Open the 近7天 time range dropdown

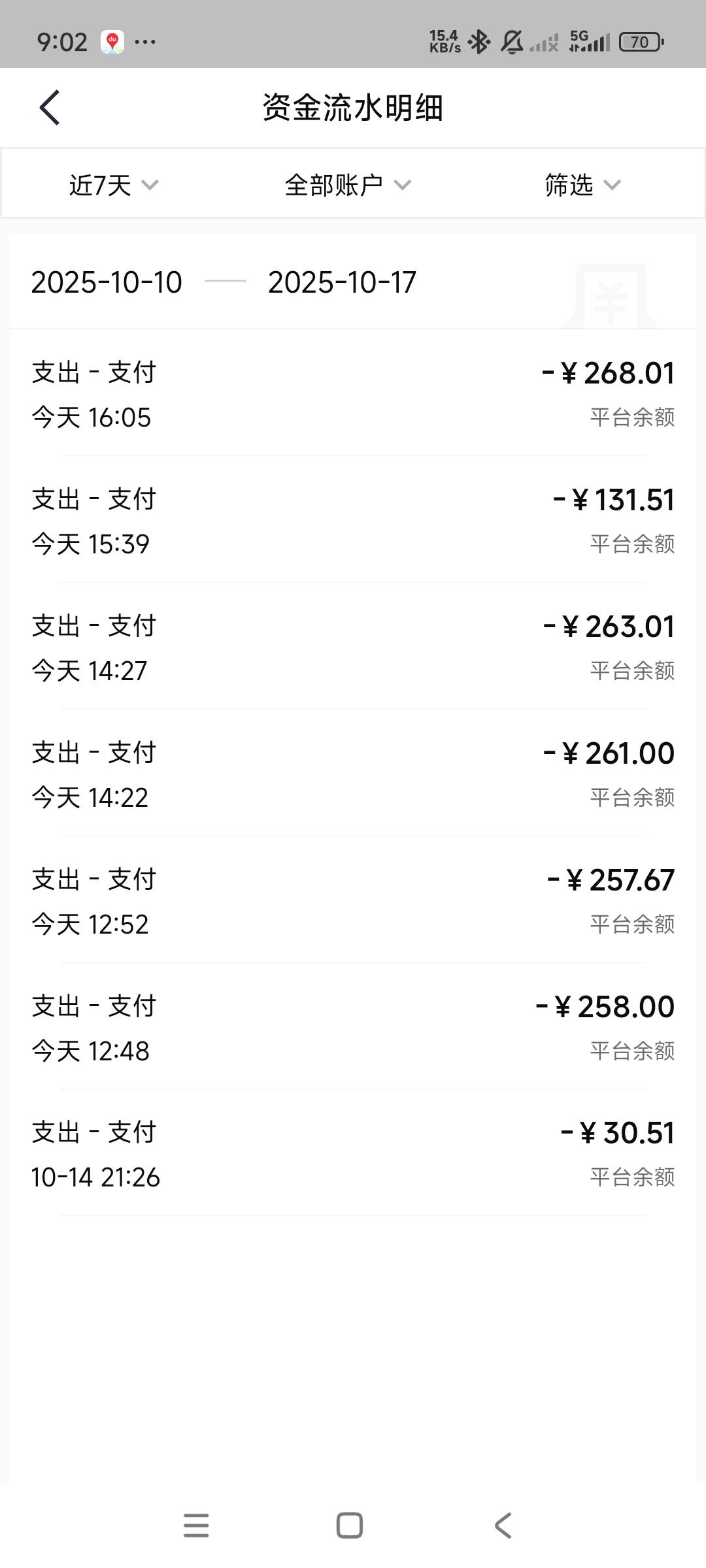click(114, 185)
